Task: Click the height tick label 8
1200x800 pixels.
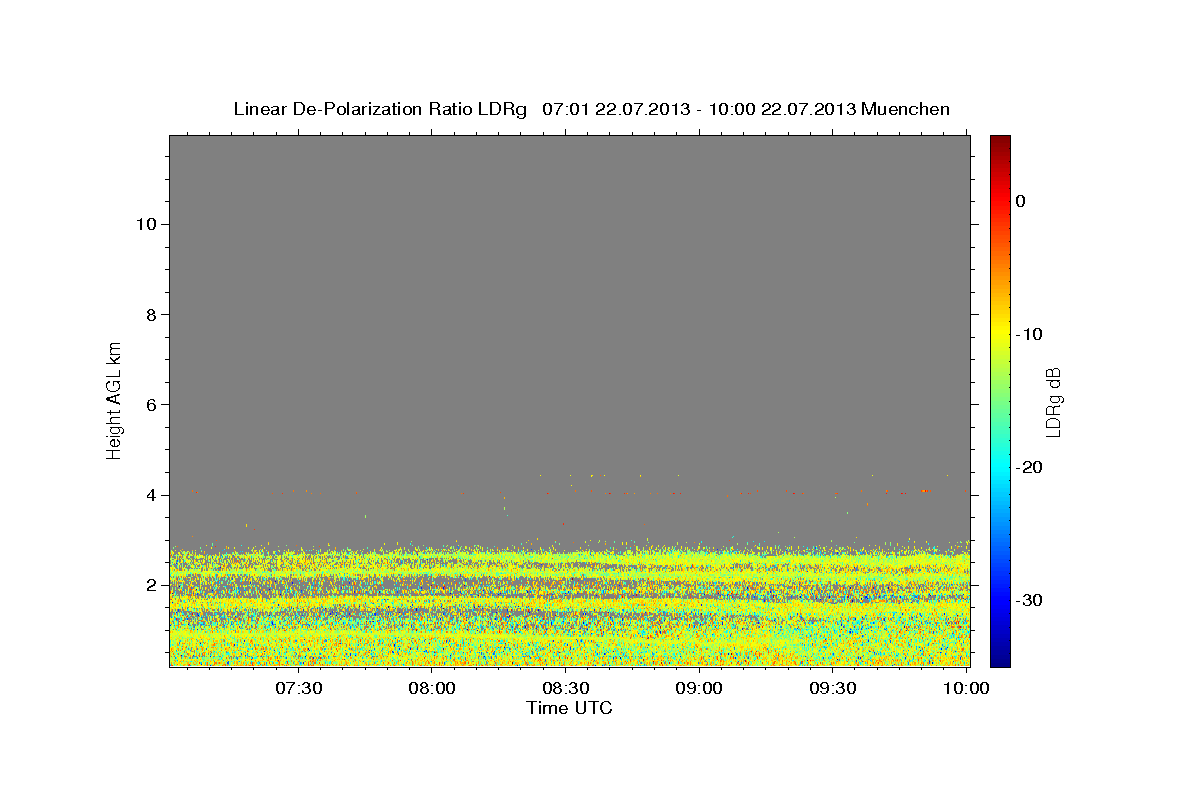Action: [x=152, y=314]
